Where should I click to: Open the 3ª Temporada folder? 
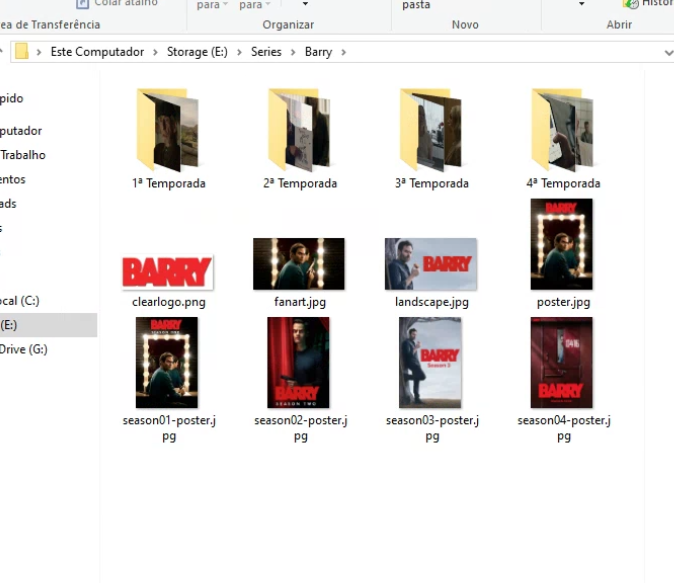click(x=431, y=130)
